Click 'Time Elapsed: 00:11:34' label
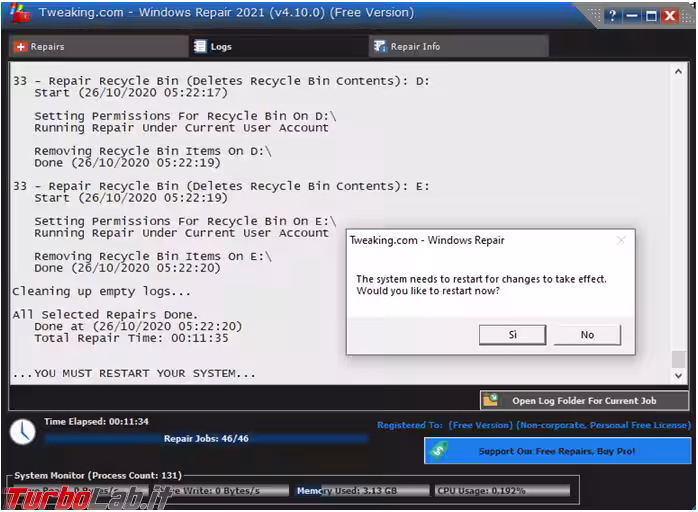This screenshot has width=698, height=512. (x=96, y=421)
